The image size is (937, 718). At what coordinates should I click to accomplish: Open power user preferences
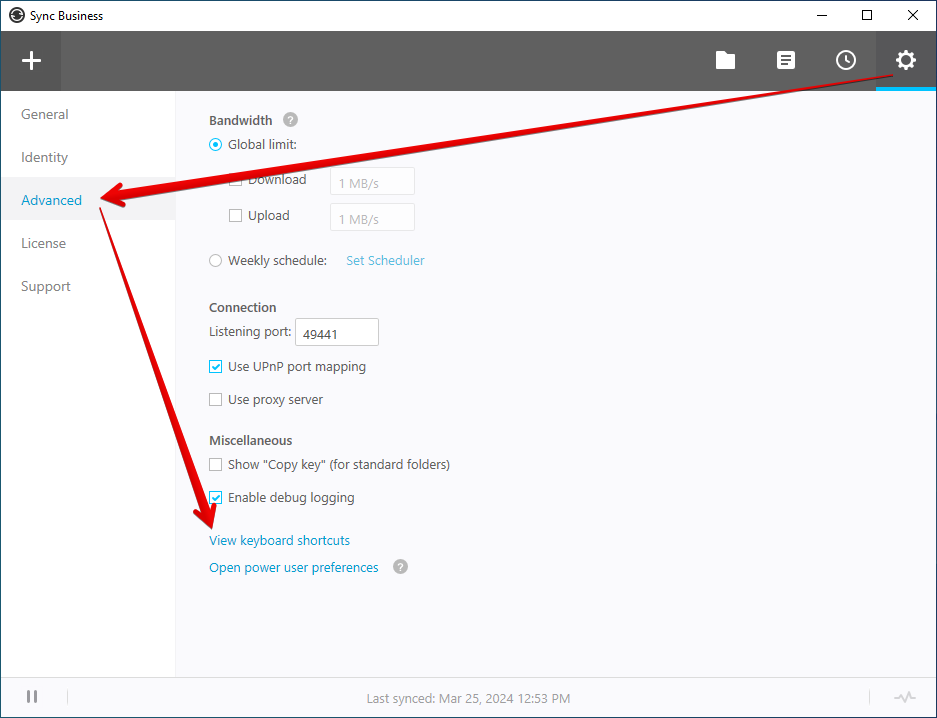[293, 567]
